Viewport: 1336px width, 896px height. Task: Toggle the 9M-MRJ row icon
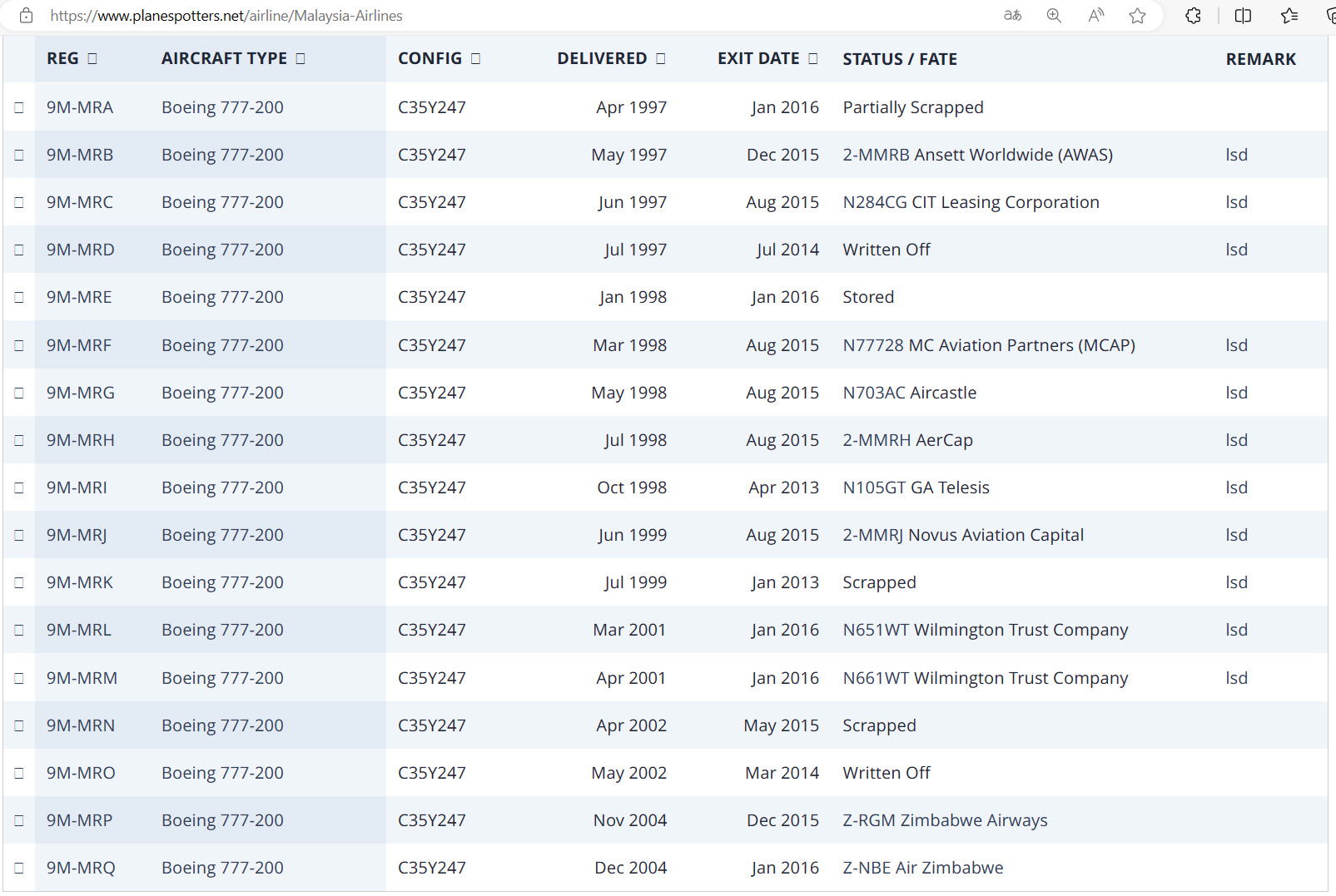pos(19,535)
